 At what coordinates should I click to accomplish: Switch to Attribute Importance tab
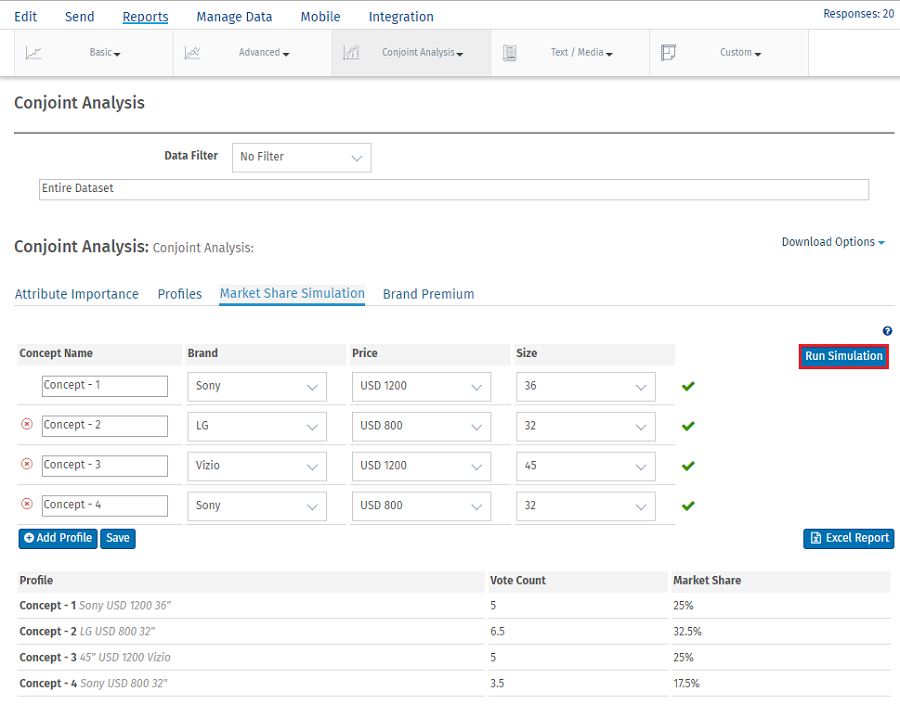[77, 294]
